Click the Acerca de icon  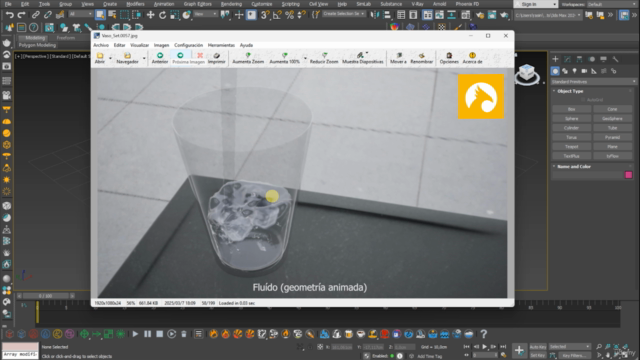[x=472, y=58]
